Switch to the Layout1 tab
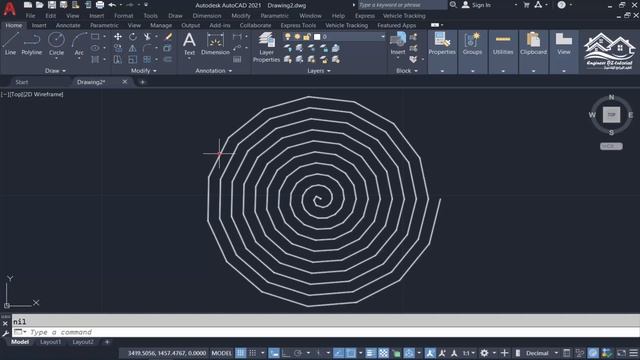The height and width of the screenshot is (360, 640). [x=51, y=342]
